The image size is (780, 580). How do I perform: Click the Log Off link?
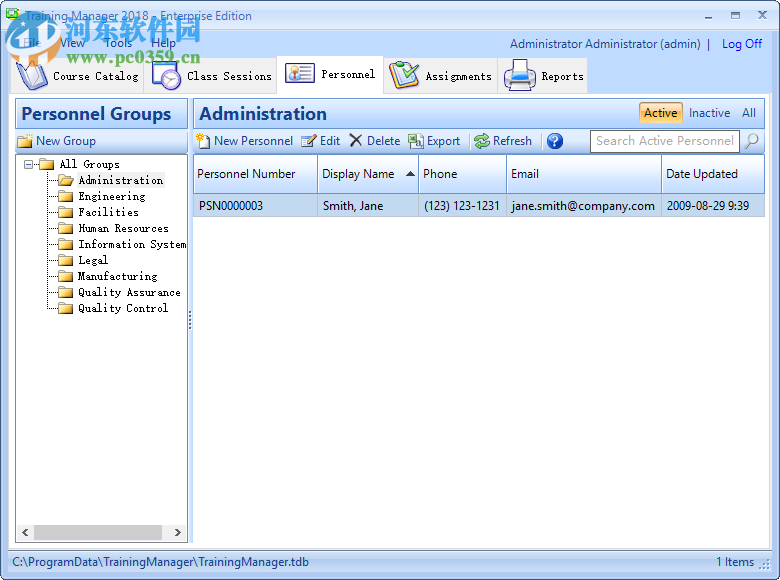click(742, 44)
